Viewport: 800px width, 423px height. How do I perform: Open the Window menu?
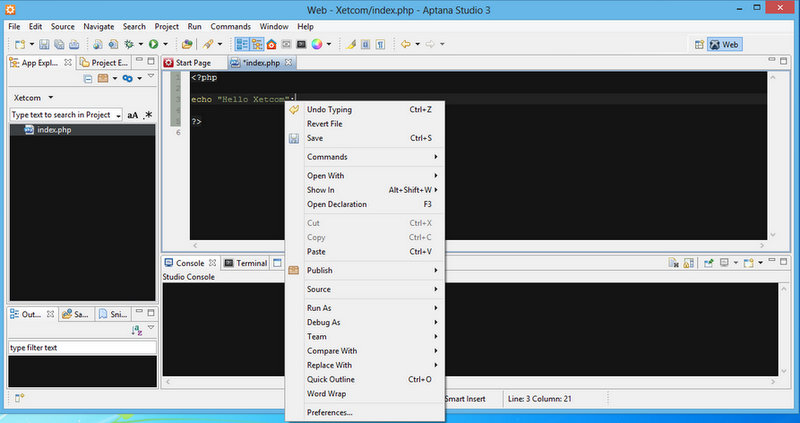pos(274,27)
